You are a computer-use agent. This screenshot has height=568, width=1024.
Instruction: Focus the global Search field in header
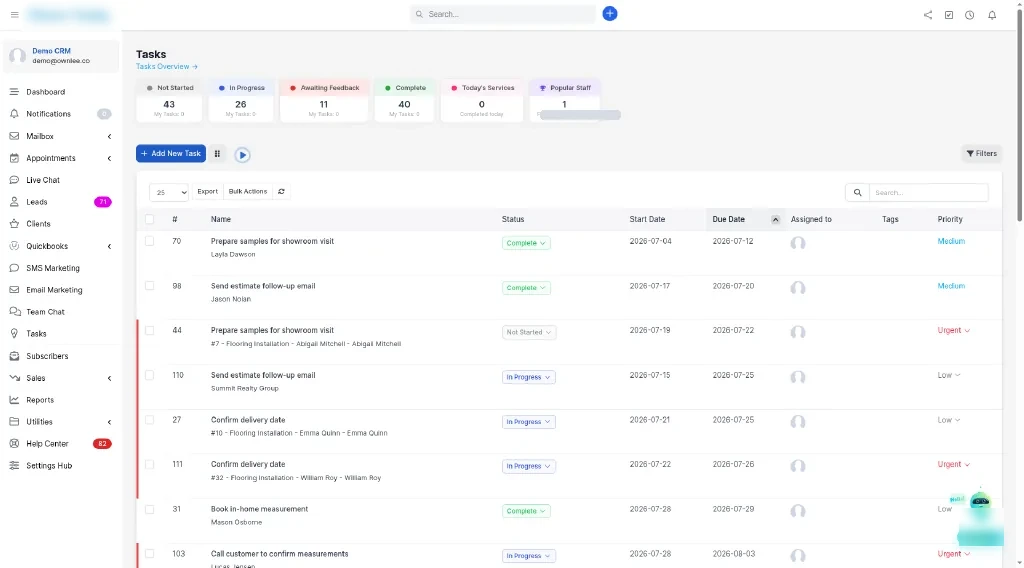click(504, 14)
